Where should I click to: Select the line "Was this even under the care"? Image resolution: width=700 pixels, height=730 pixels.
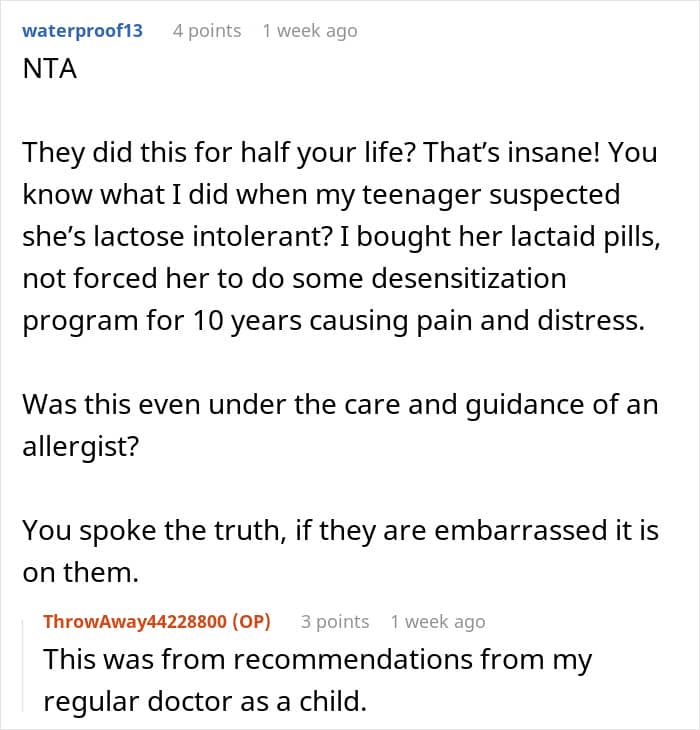click(x=340, y=404)
